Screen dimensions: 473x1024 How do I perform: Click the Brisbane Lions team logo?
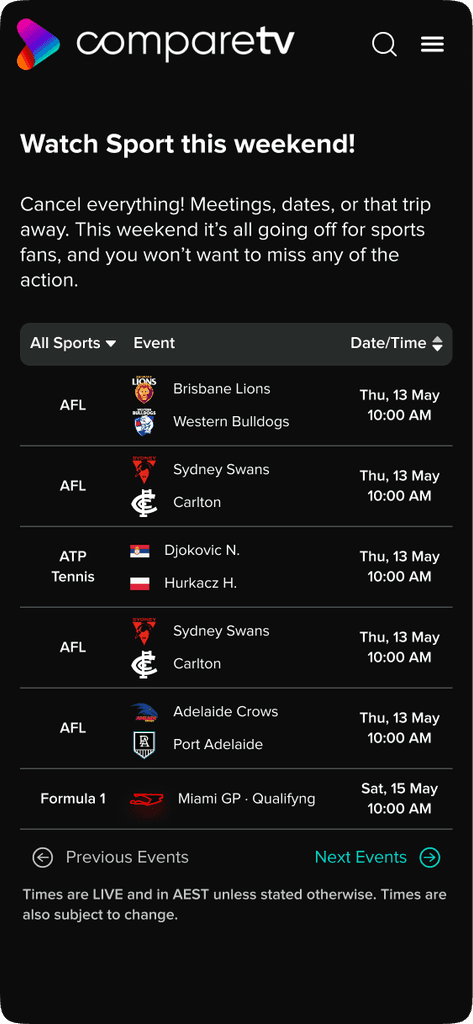pos(144,389)
